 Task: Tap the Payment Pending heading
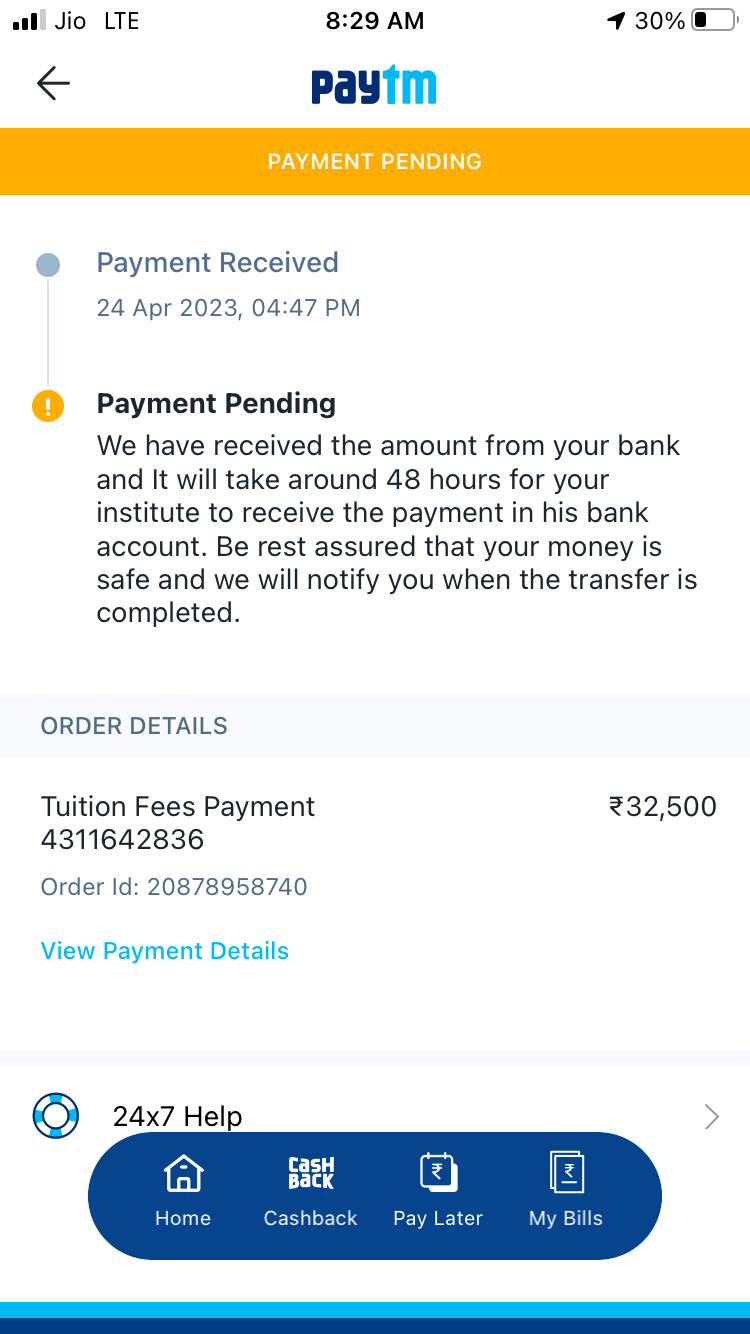click(216, 404)
